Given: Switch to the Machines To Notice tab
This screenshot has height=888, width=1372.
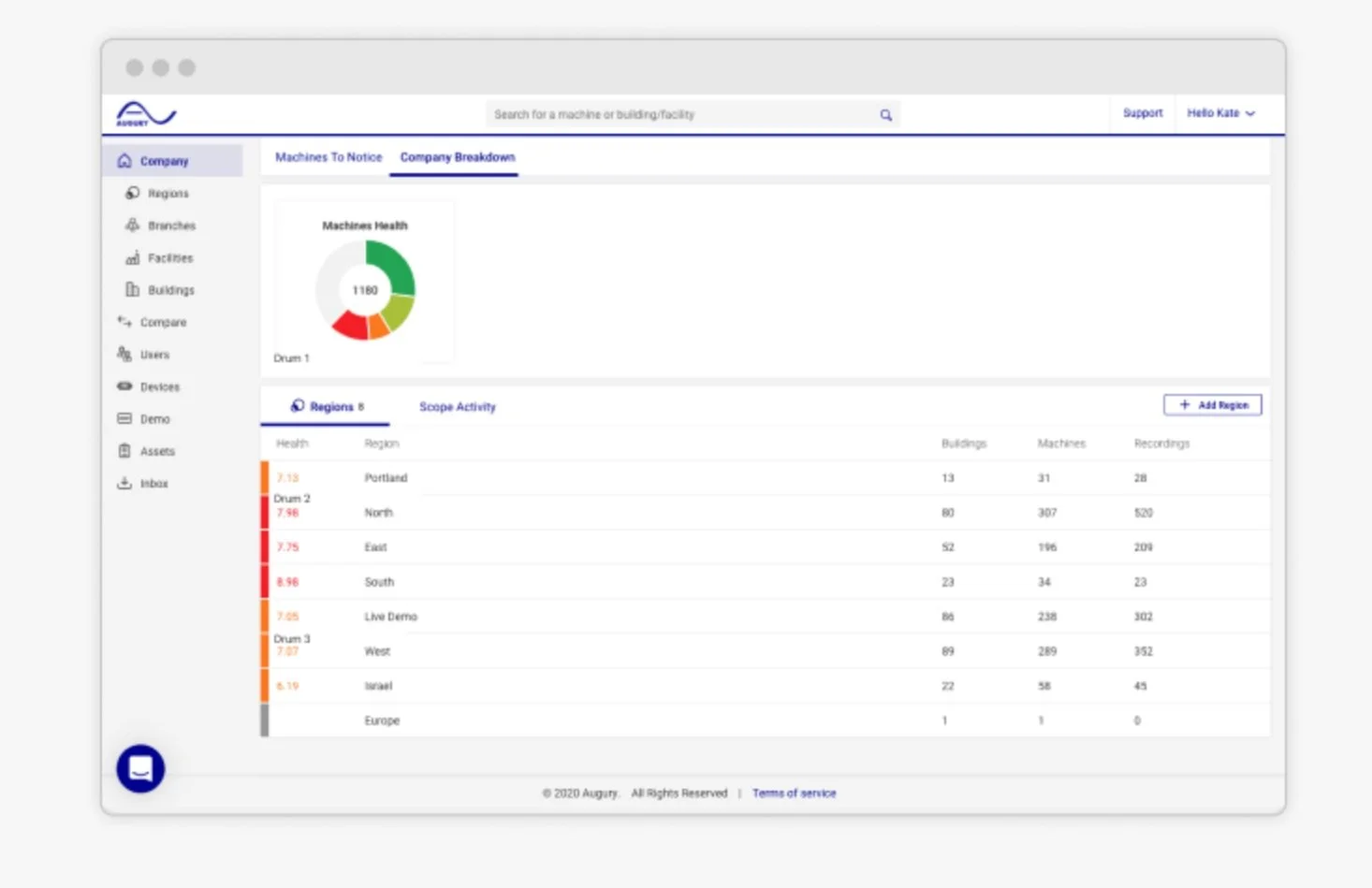Looking at the screenshot, I should [x=328, y=157].
